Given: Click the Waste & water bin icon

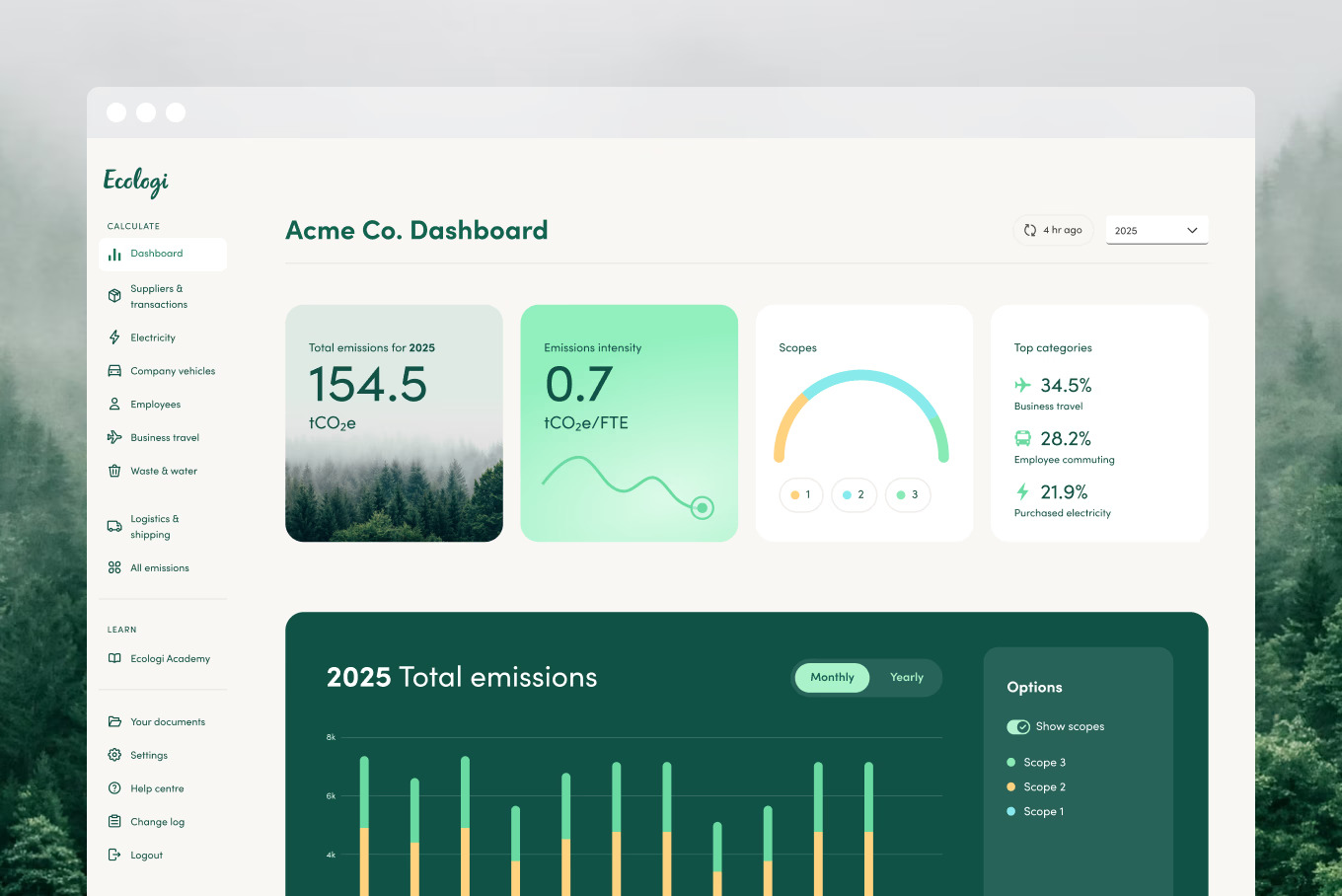Looking at the screenshot, I should tap(114, 471).
